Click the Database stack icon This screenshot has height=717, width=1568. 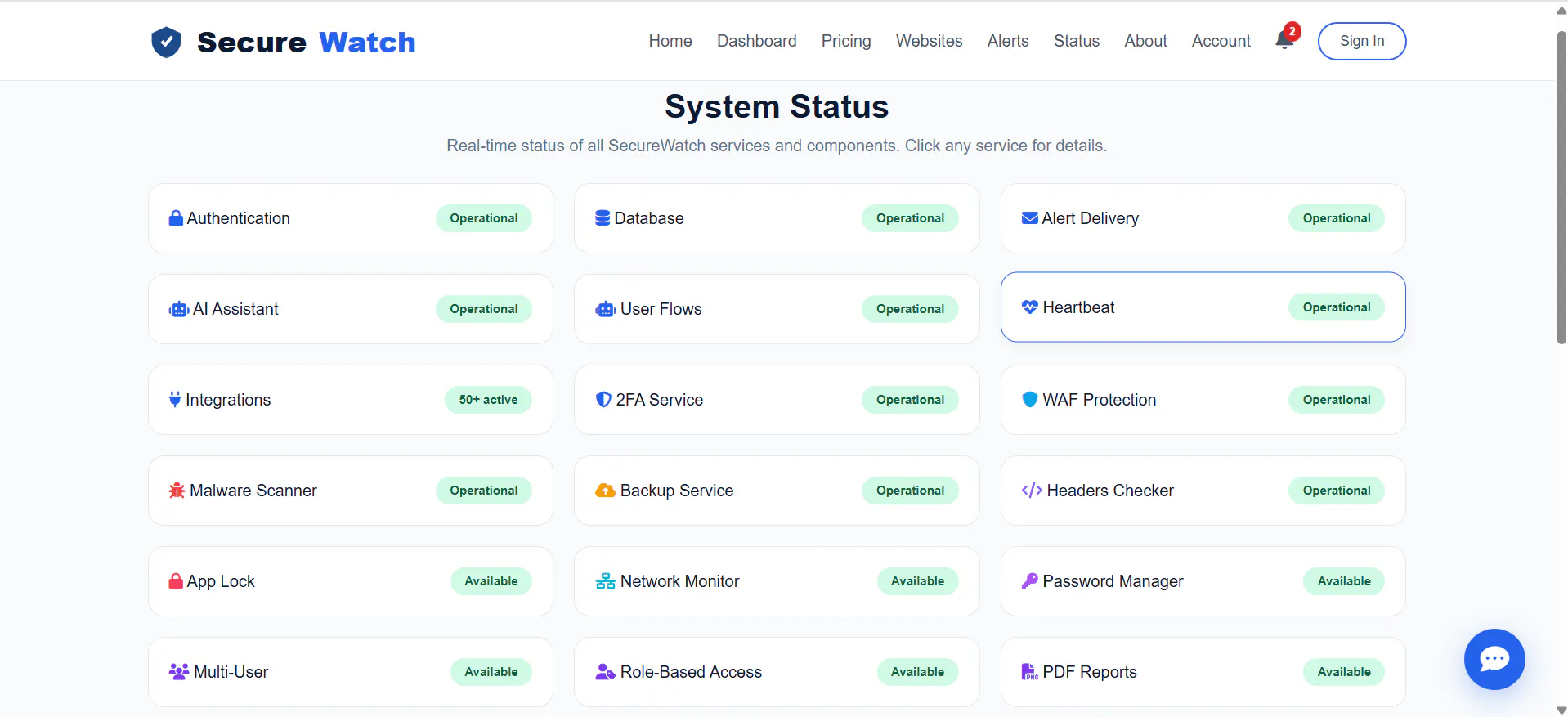603,218
